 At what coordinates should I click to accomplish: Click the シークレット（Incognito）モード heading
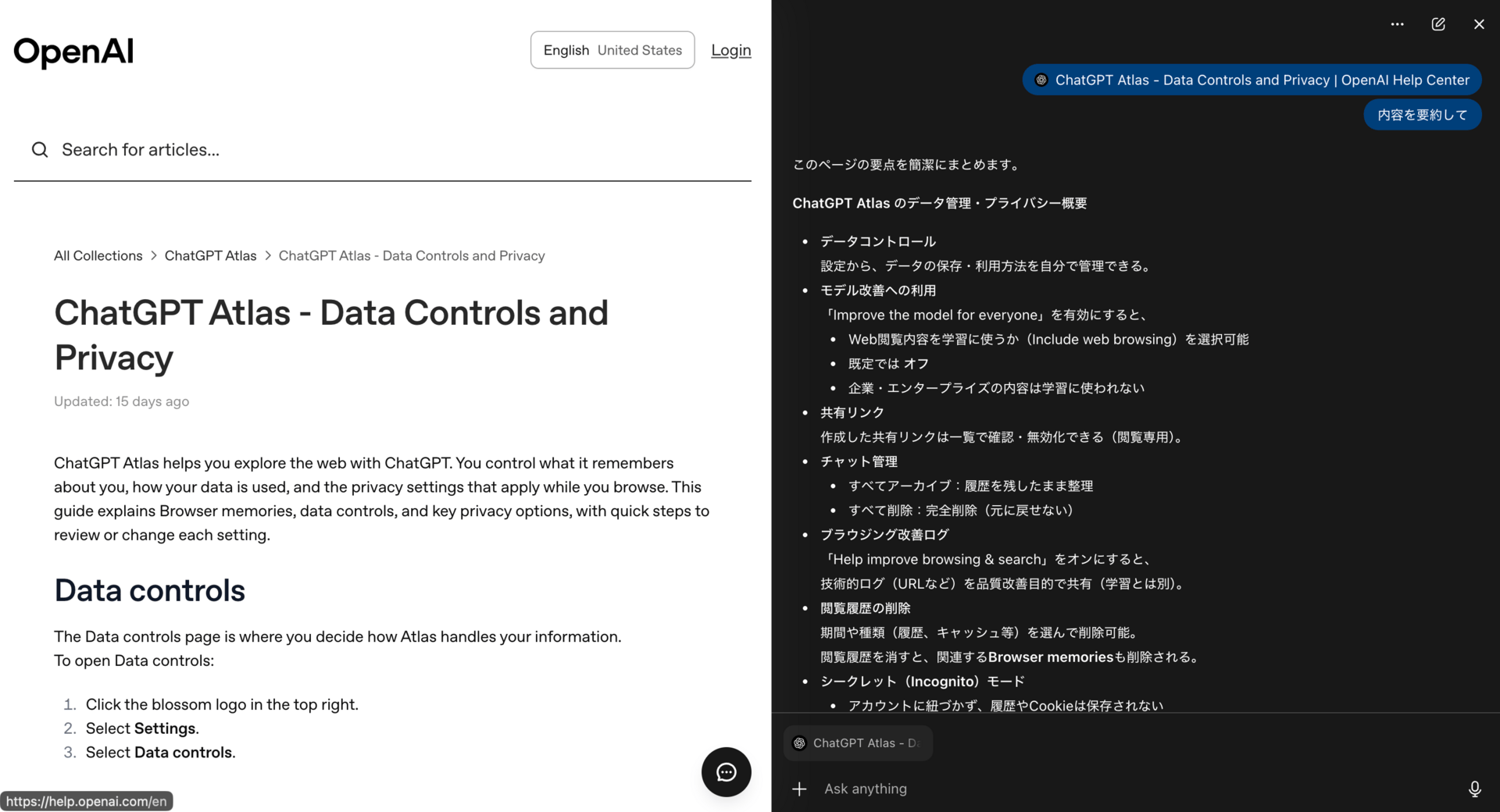point(923,682)
